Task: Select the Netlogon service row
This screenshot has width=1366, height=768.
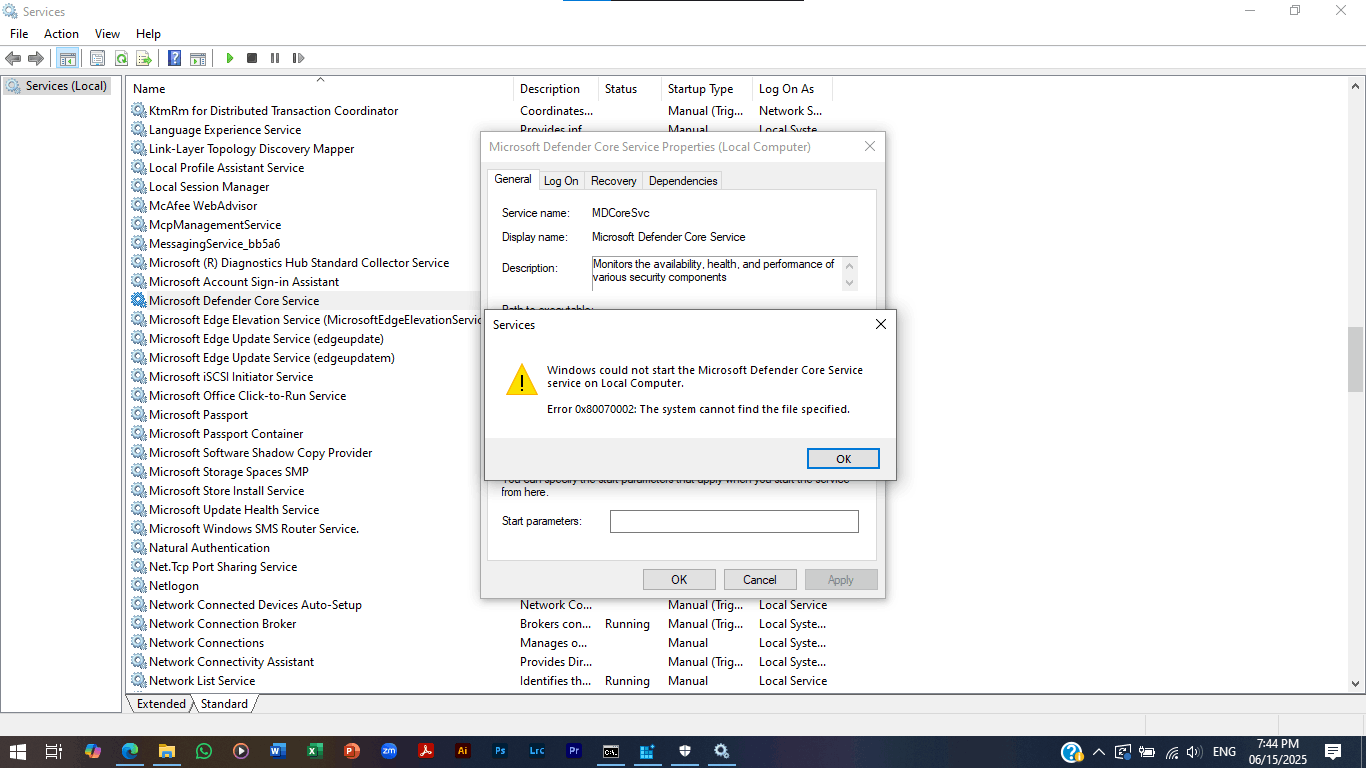Action: pyautogui.click(x=174, y=586)
